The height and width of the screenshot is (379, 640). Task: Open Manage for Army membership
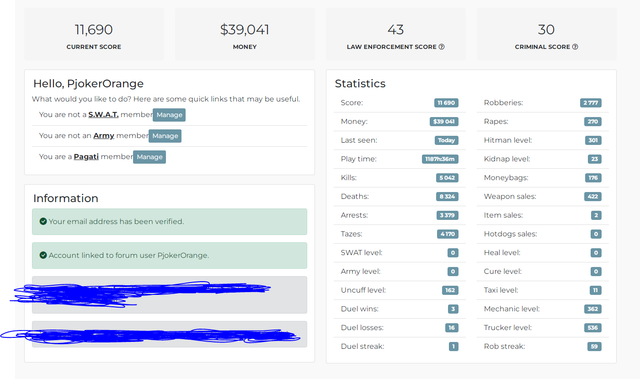click(165, 136)
